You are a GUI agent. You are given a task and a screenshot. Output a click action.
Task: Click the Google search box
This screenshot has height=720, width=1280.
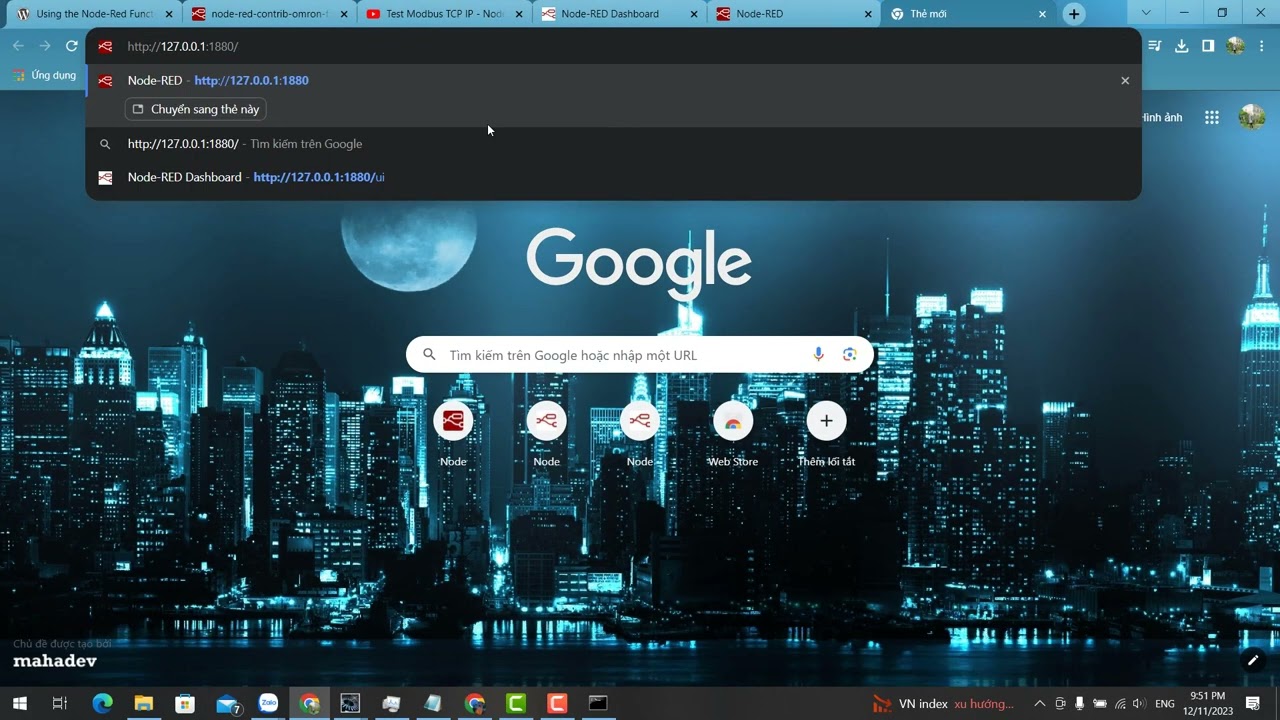click(x=640, y=355)
